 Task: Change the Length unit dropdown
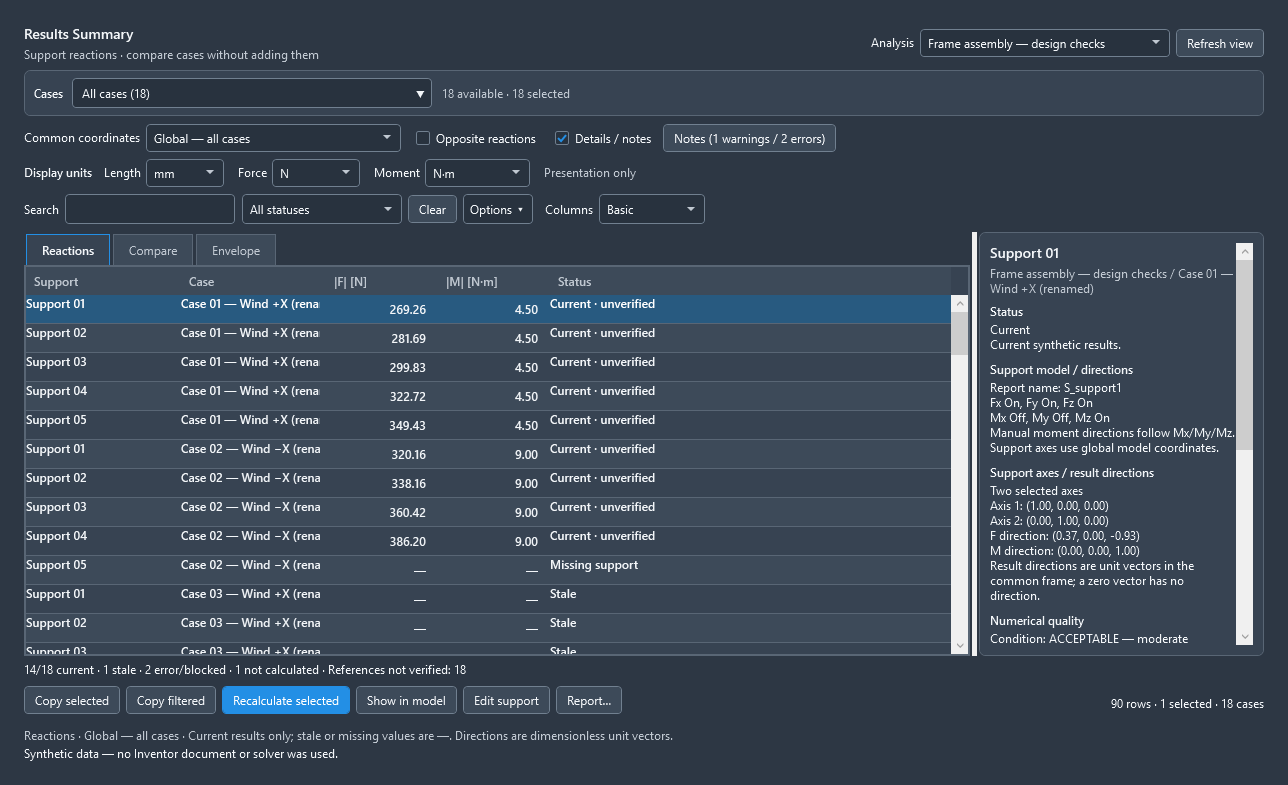185,173
